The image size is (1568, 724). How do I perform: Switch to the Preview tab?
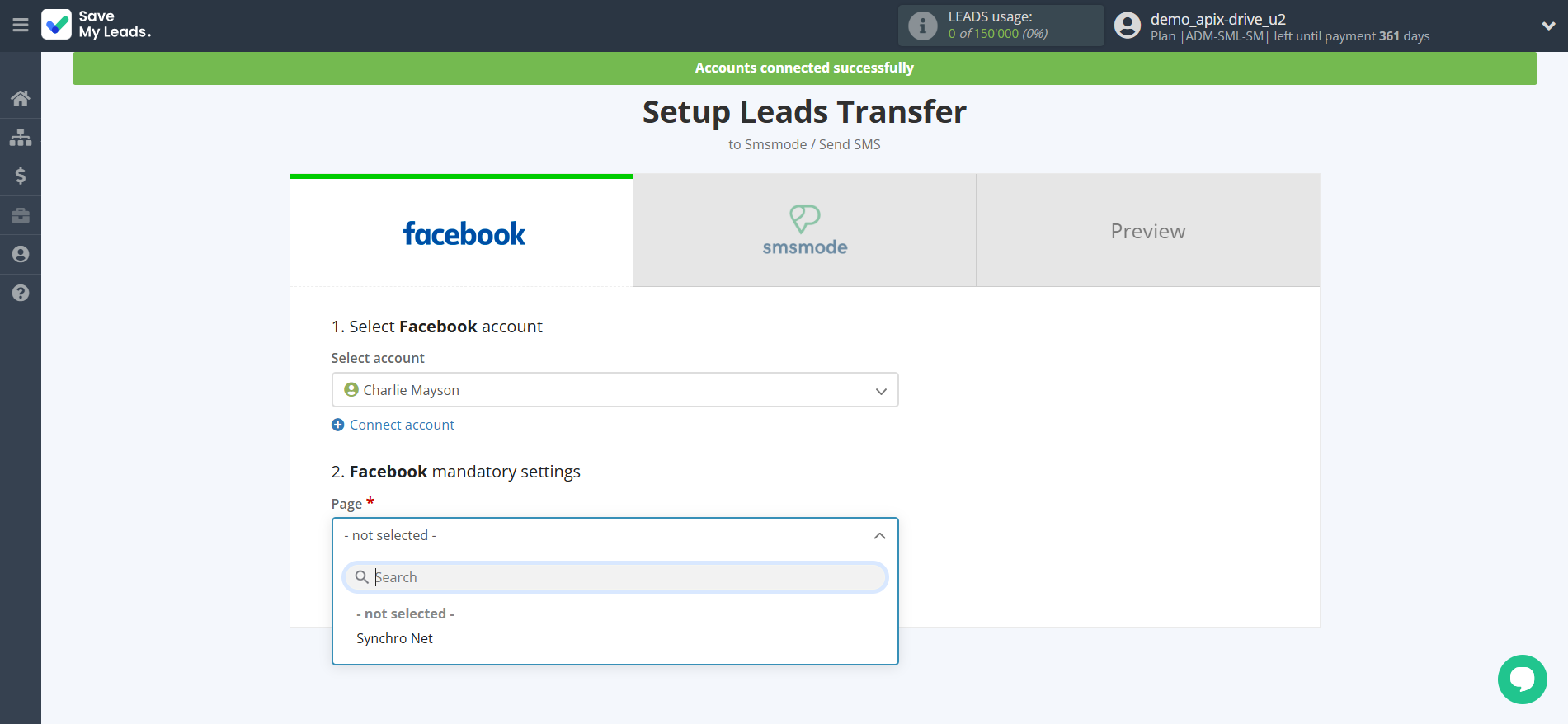tap(1147, 231)
